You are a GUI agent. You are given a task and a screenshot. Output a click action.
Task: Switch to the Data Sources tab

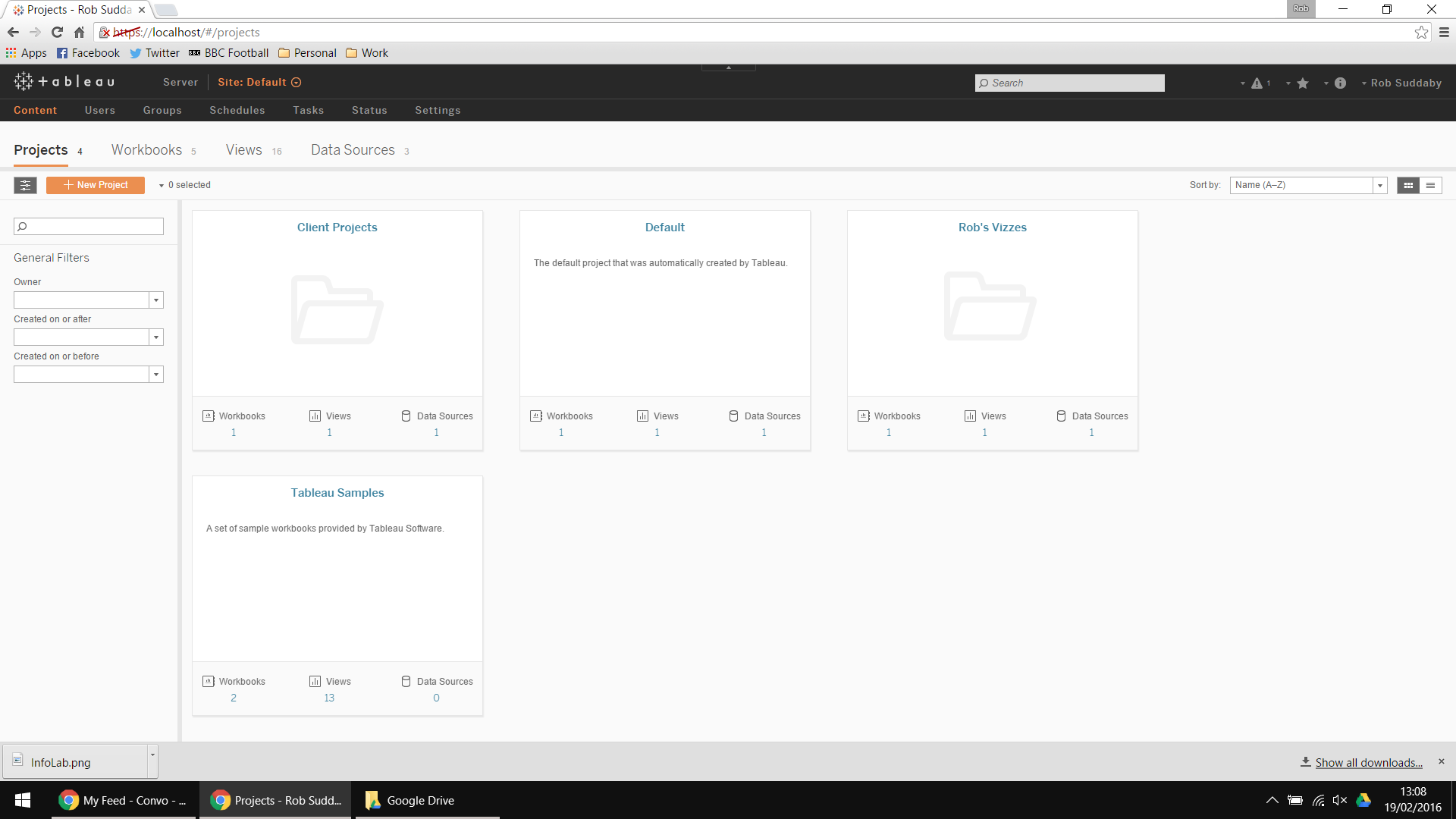click(353, 150)
